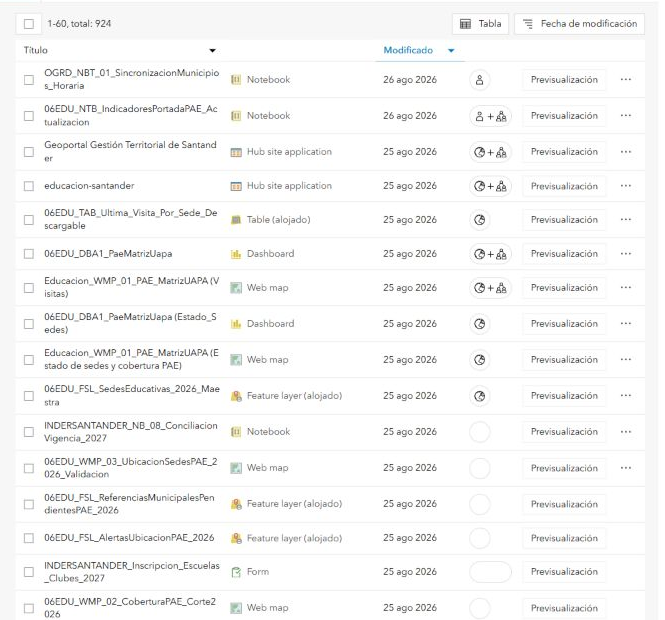The width and height of the screenshot is (665, 620).
Task: Click the Dashboard icon for 06EDU_DBA1_PaeMatrizUapa
Action: (x=236, y=254)
